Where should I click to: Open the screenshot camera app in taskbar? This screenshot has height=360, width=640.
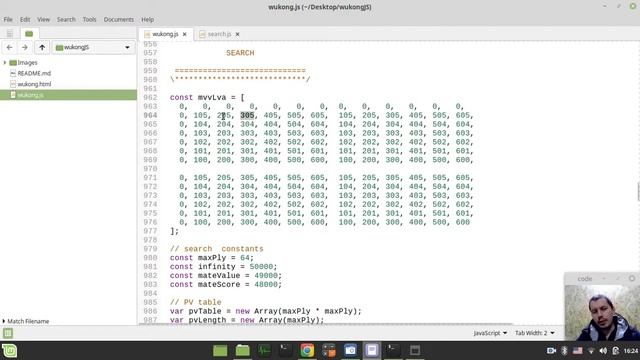350,351
